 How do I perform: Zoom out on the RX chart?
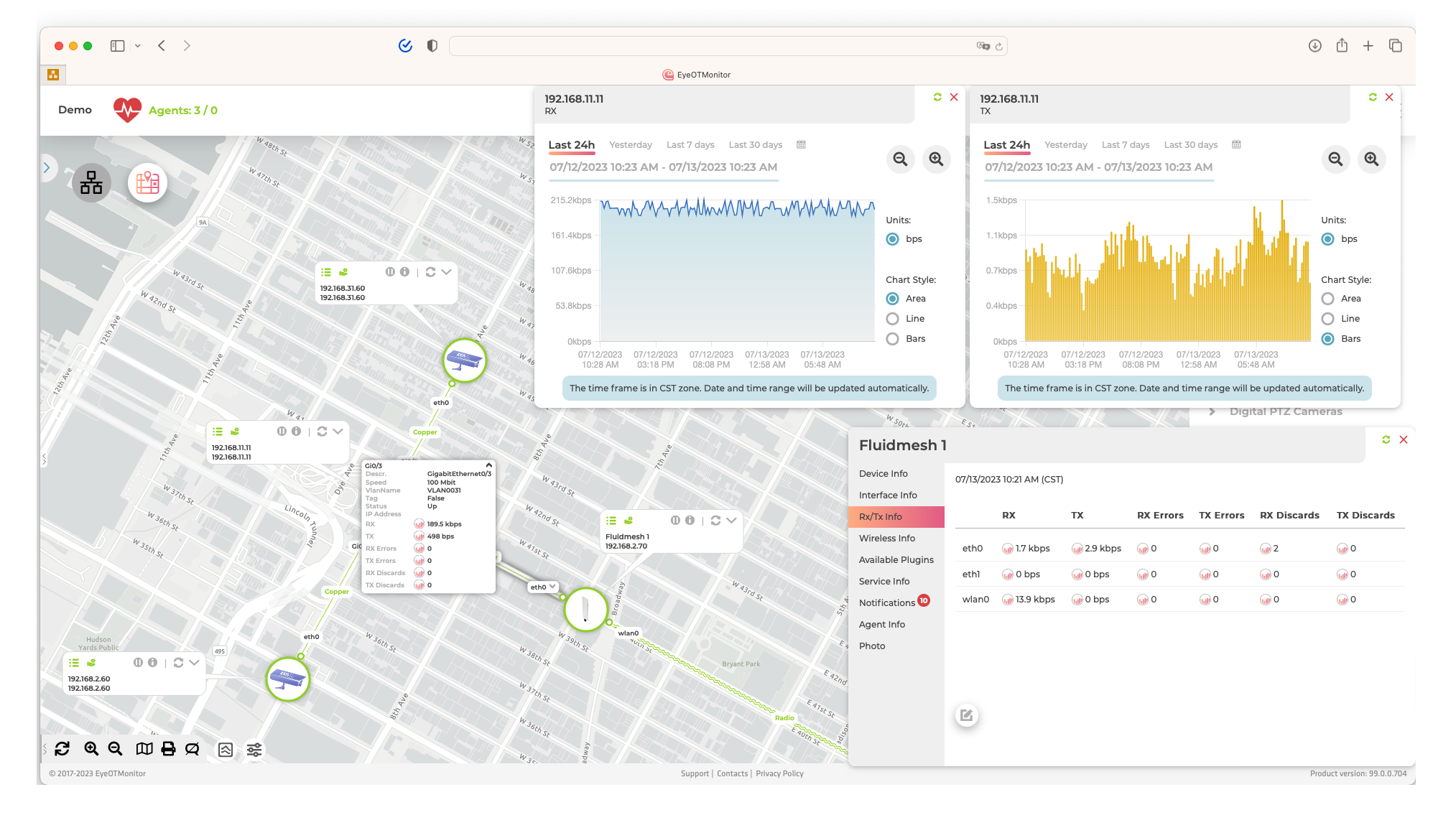click(x=900, y=159)
